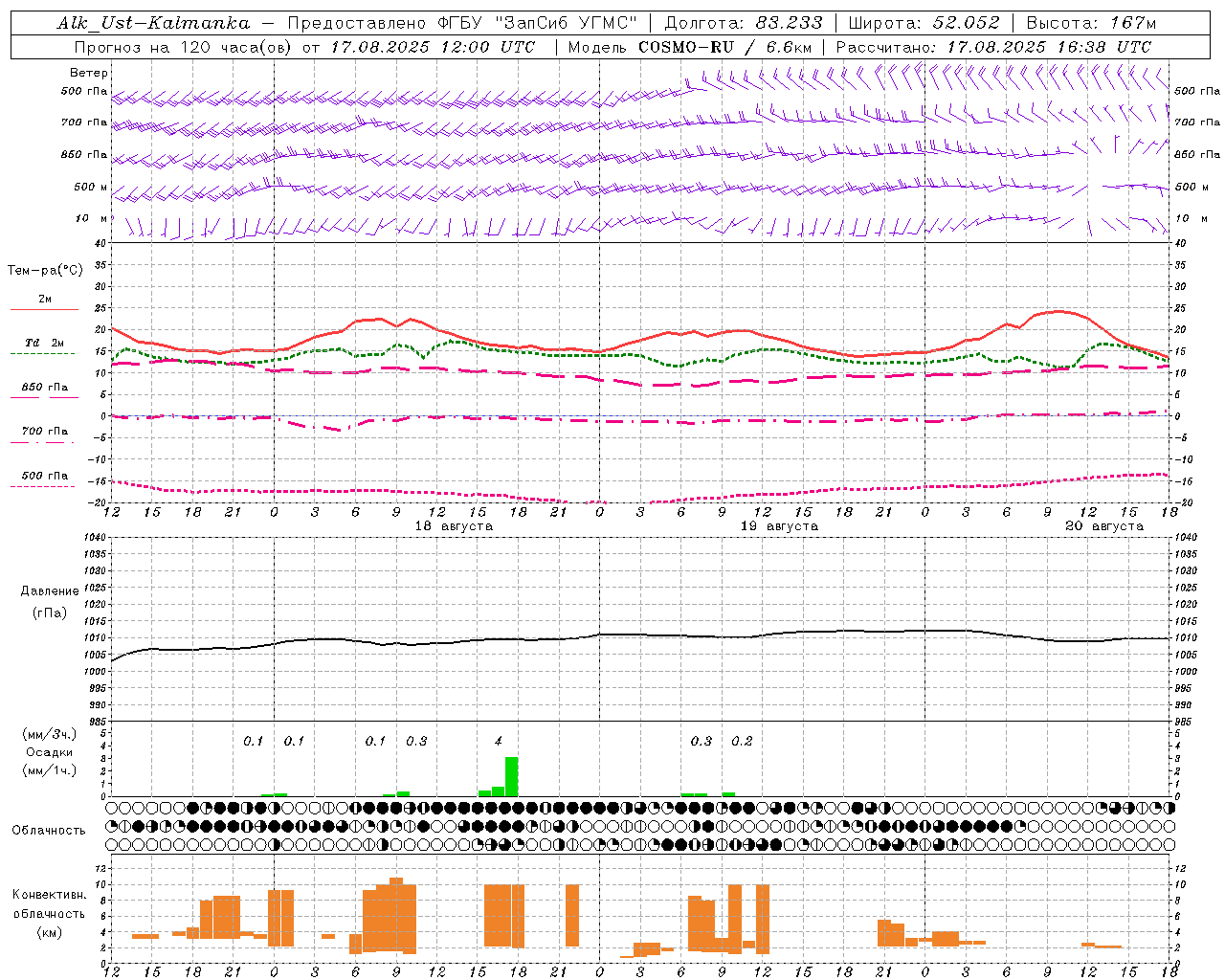The width and height of the screenshot is (1225, 980).
Task: Click the '2м' temperature legend entry
Action: click(x=45, y=299)
